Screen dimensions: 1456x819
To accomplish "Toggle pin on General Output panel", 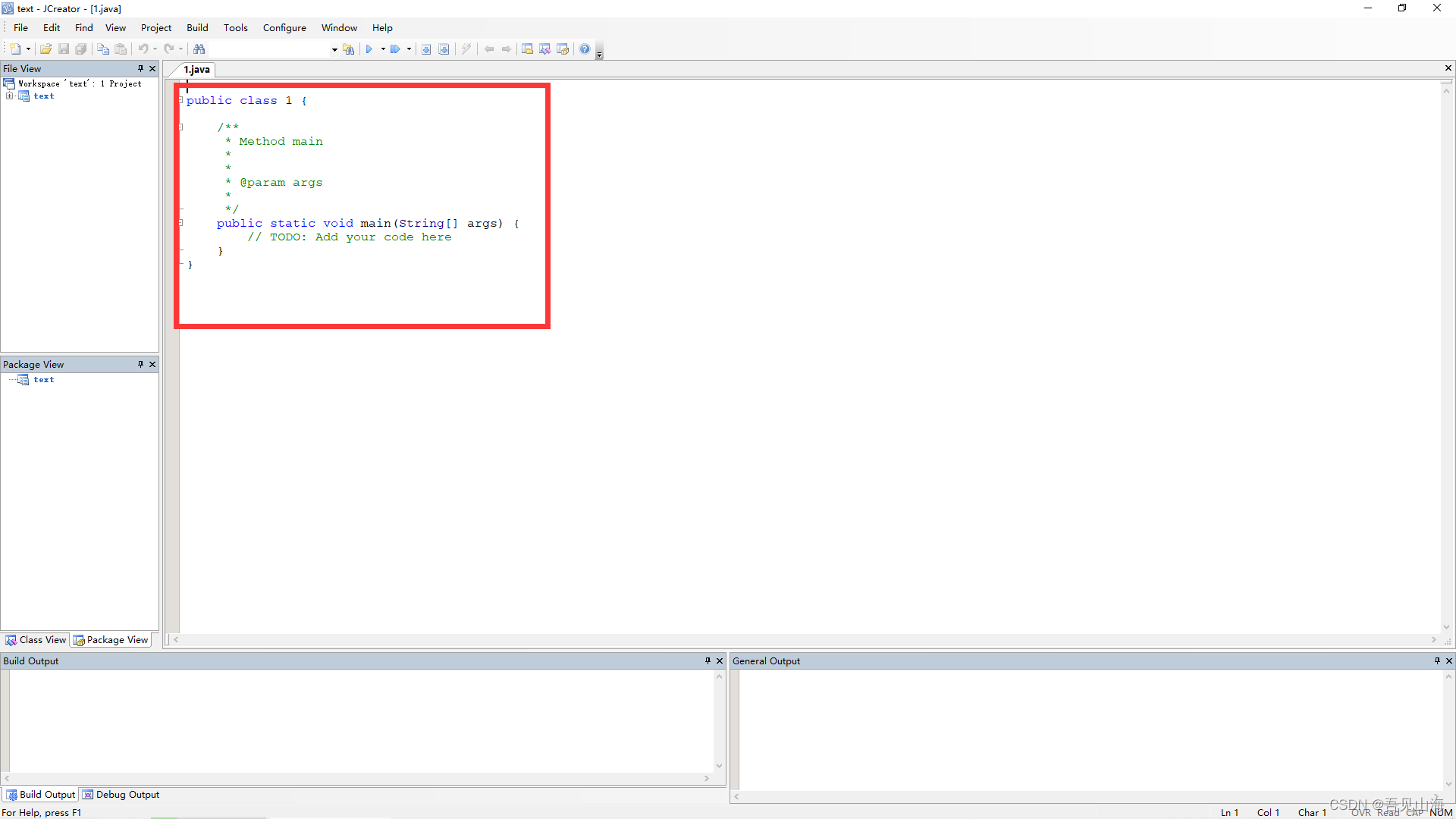I will 1437,661.
